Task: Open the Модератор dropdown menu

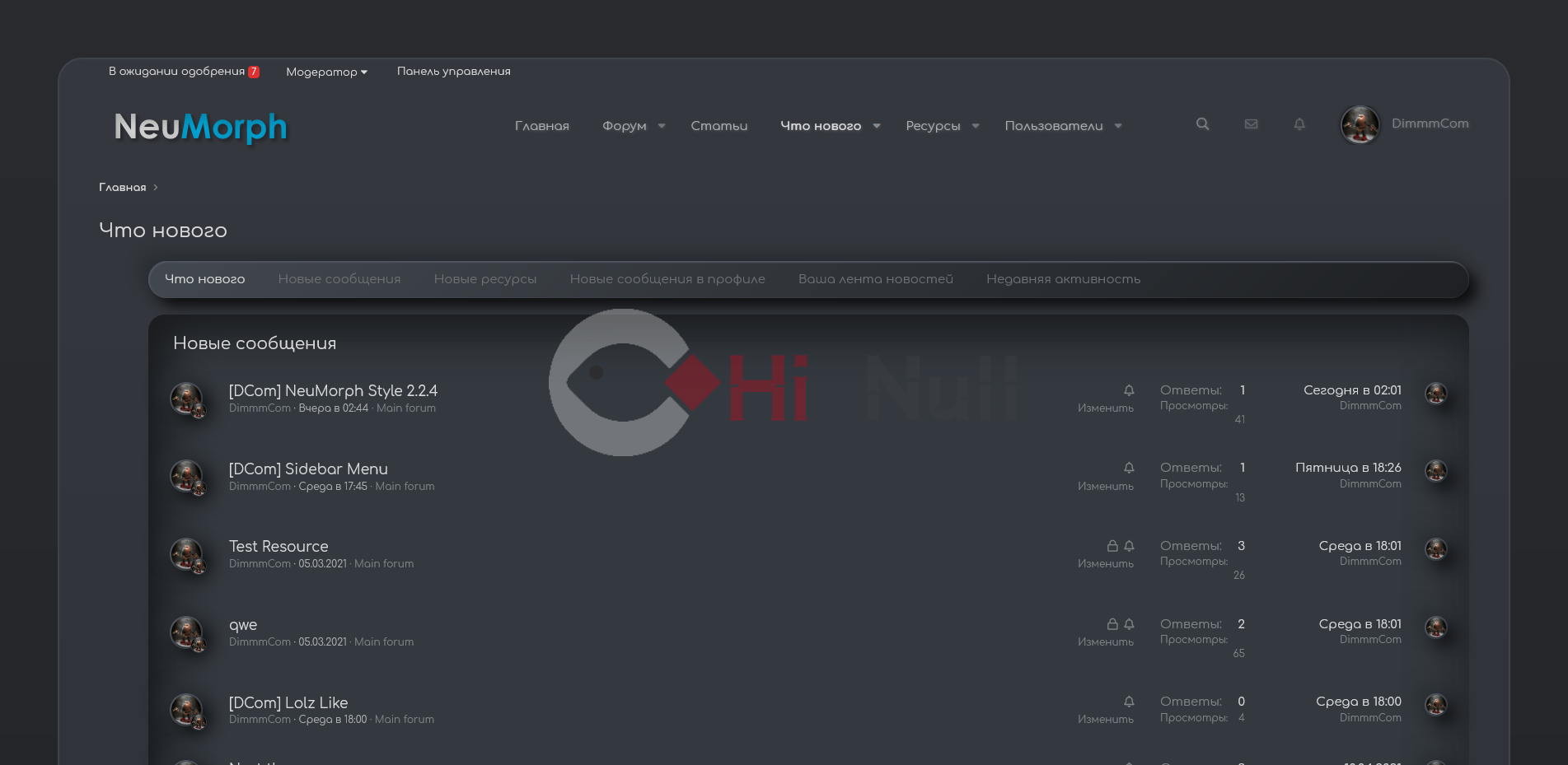Action: click(326, 72)
